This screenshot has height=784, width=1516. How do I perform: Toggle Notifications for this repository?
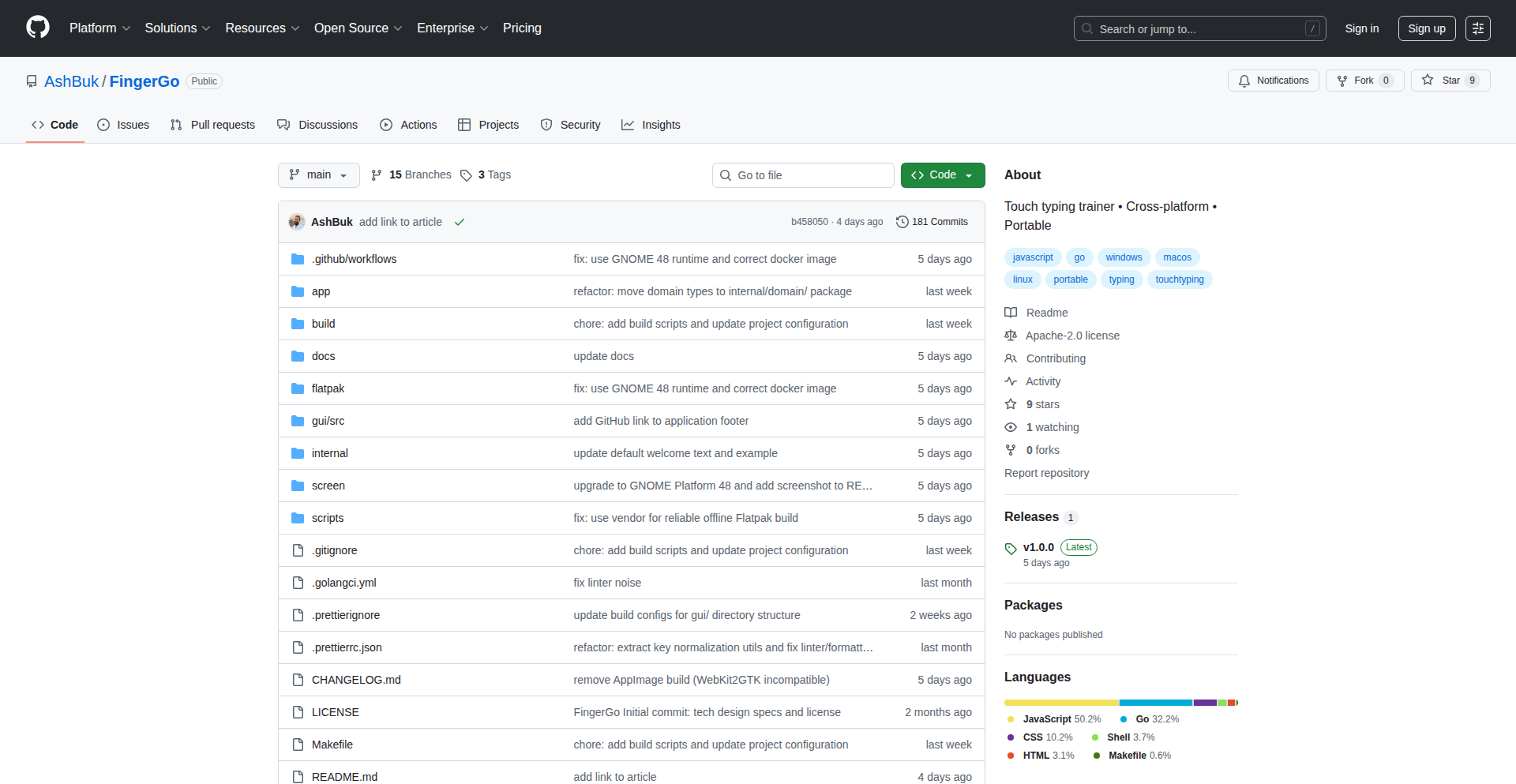tap(1273, 81)
